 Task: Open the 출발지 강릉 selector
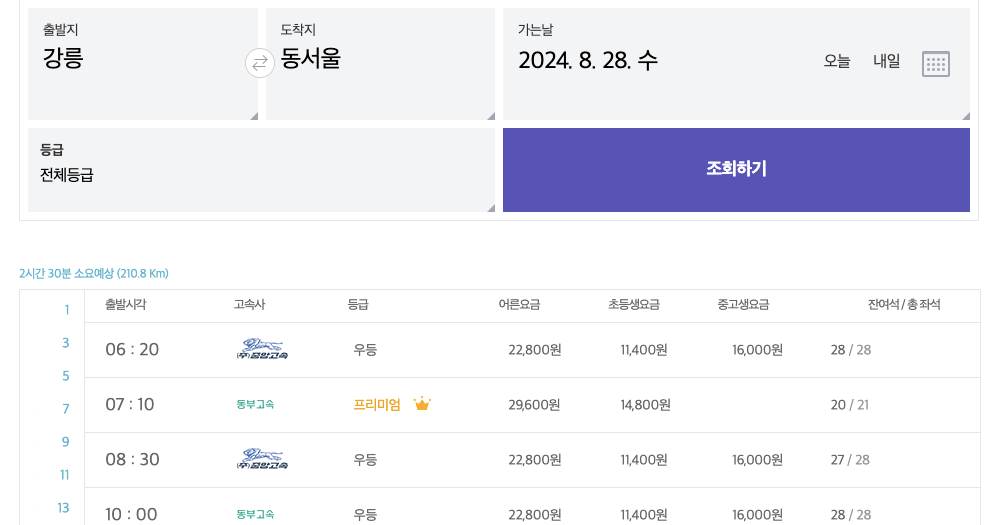pyautogui.click(x=143, y=64)
